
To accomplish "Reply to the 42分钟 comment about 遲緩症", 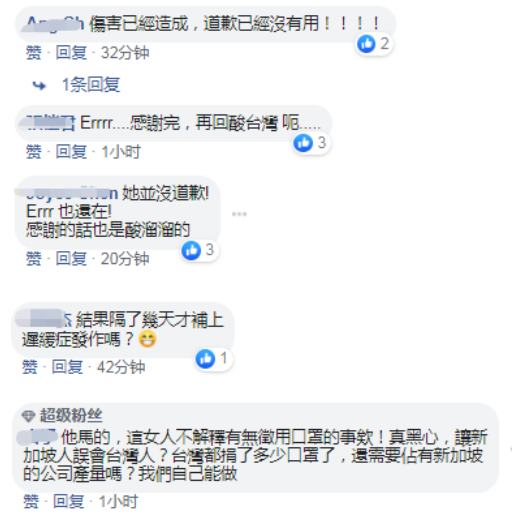I will click(67, 367).
